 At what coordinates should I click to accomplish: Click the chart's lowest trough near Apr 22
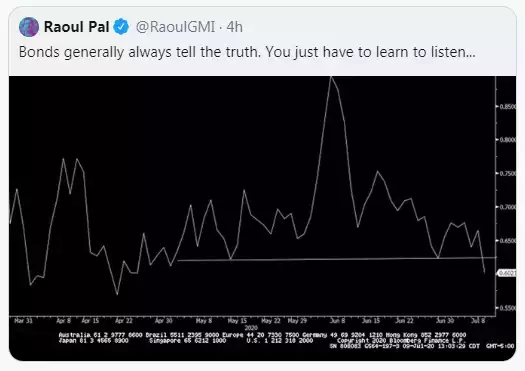coord(117,294)
